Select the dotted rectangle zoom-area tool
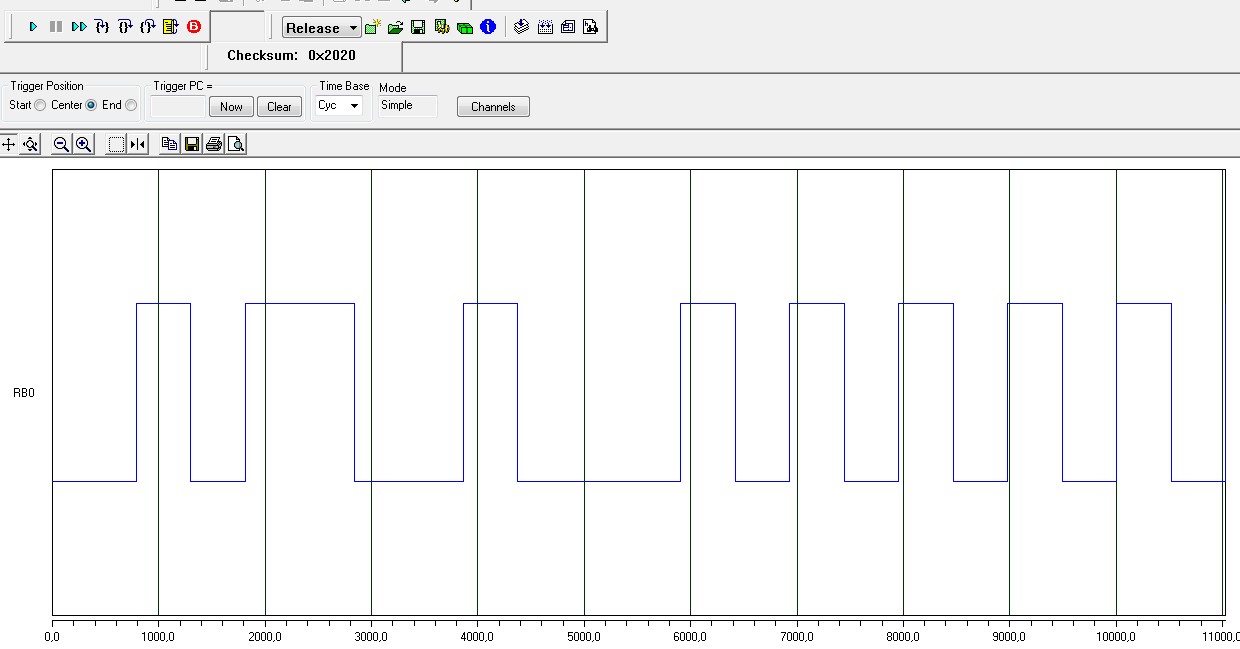The width and height of the screenshot is (1240, 649). pos(116,144)
